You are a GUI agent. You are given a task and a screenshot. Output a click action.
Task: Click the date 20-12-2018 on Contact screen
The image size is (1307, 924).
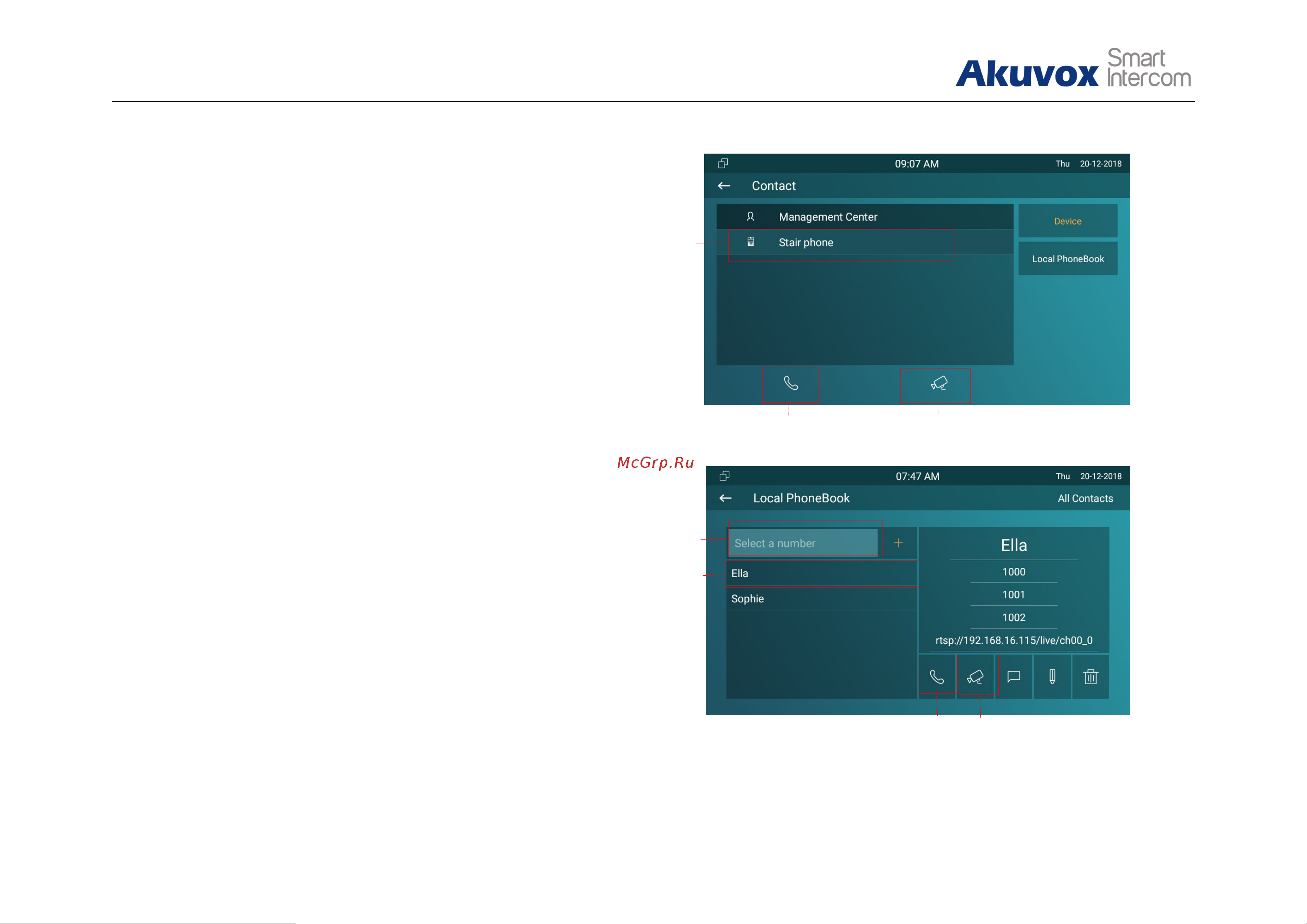[1100, 163]
